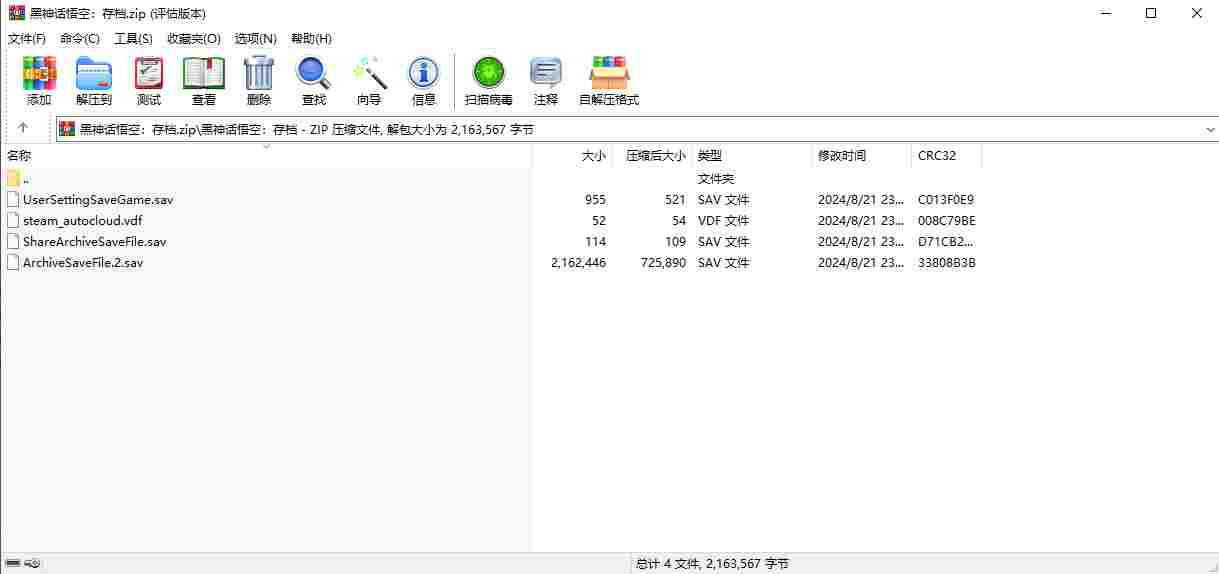The width and height of the screenshot is (1219, 574).
Task: Click file icon of ShareArchiveSaveFile.sav
Action: [13, 241]
